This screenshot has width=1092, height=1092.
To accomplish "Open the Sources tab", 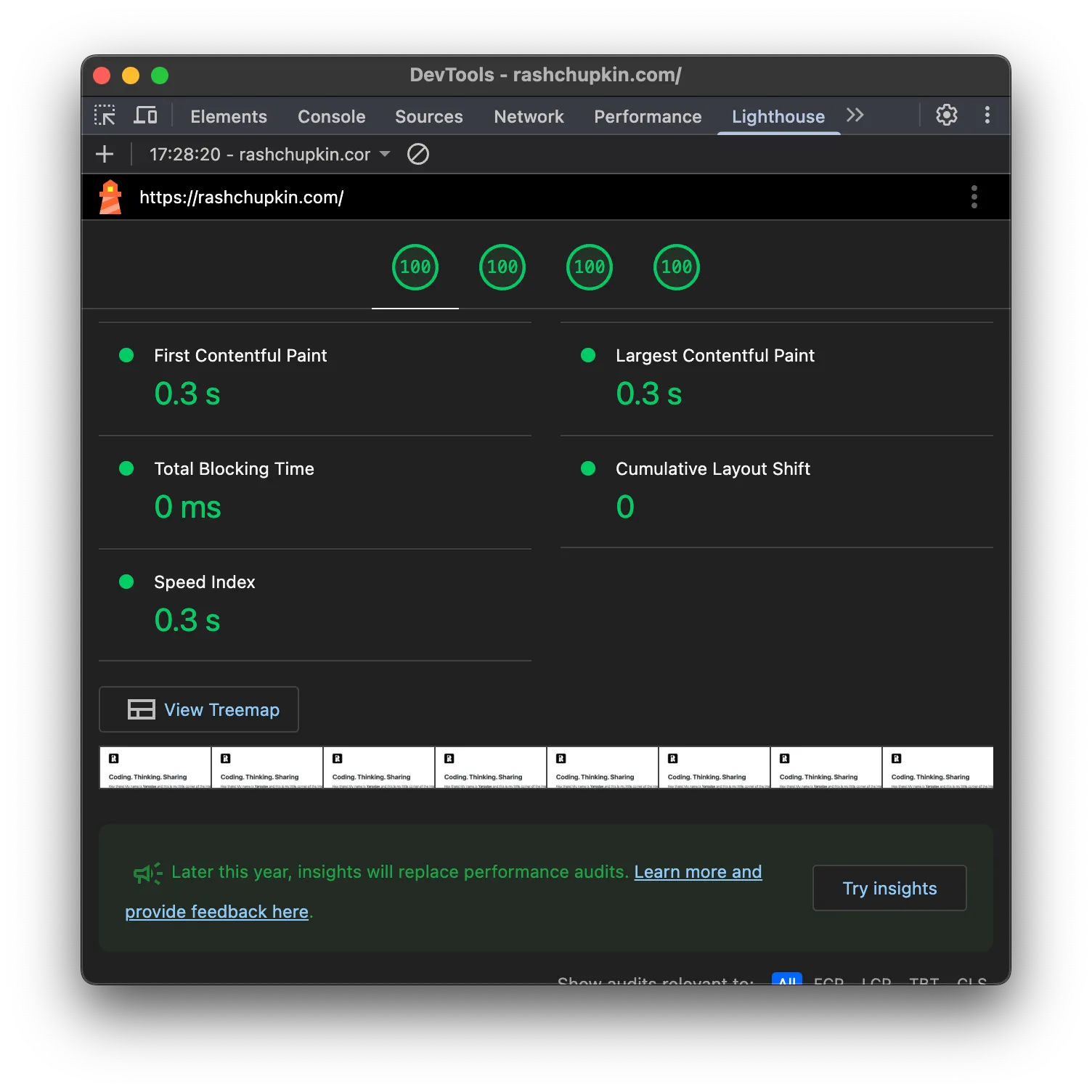I will [428, 116].
